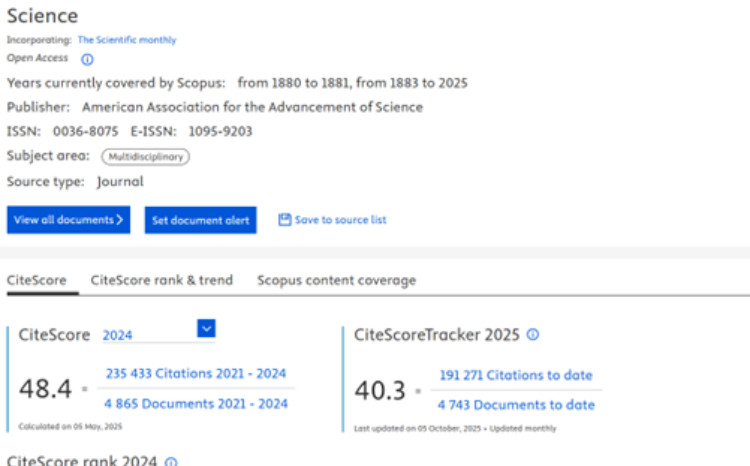750x466 pixels.
Task: Open the 4 865 Documents 2021 - 2024 link
Action: (x=196, y=404)
